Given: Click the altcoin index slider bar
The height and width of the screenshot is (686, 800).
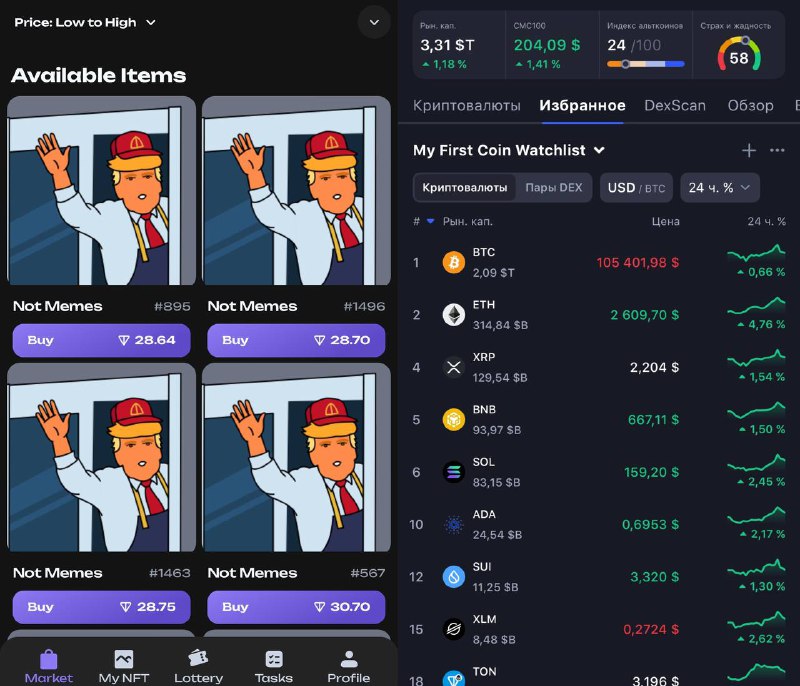Looking at the screenshot, I should tap(645, 64).
